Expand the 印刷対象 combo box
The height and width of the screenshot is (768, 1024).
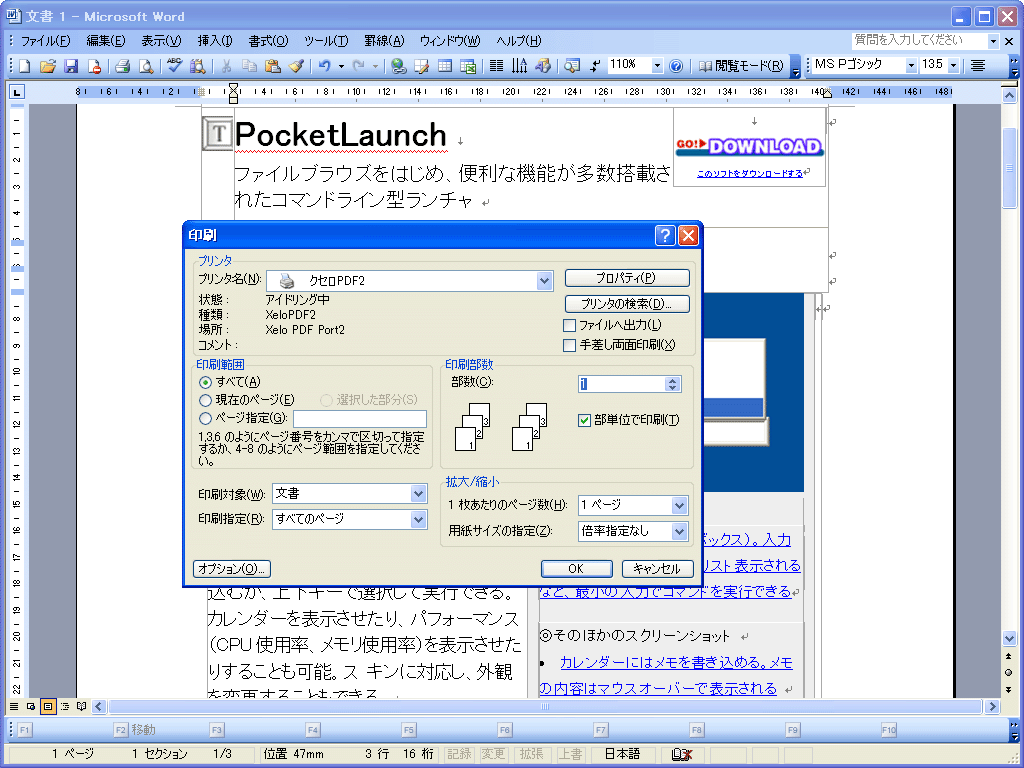pyautogui.click(x=418, y=494)
